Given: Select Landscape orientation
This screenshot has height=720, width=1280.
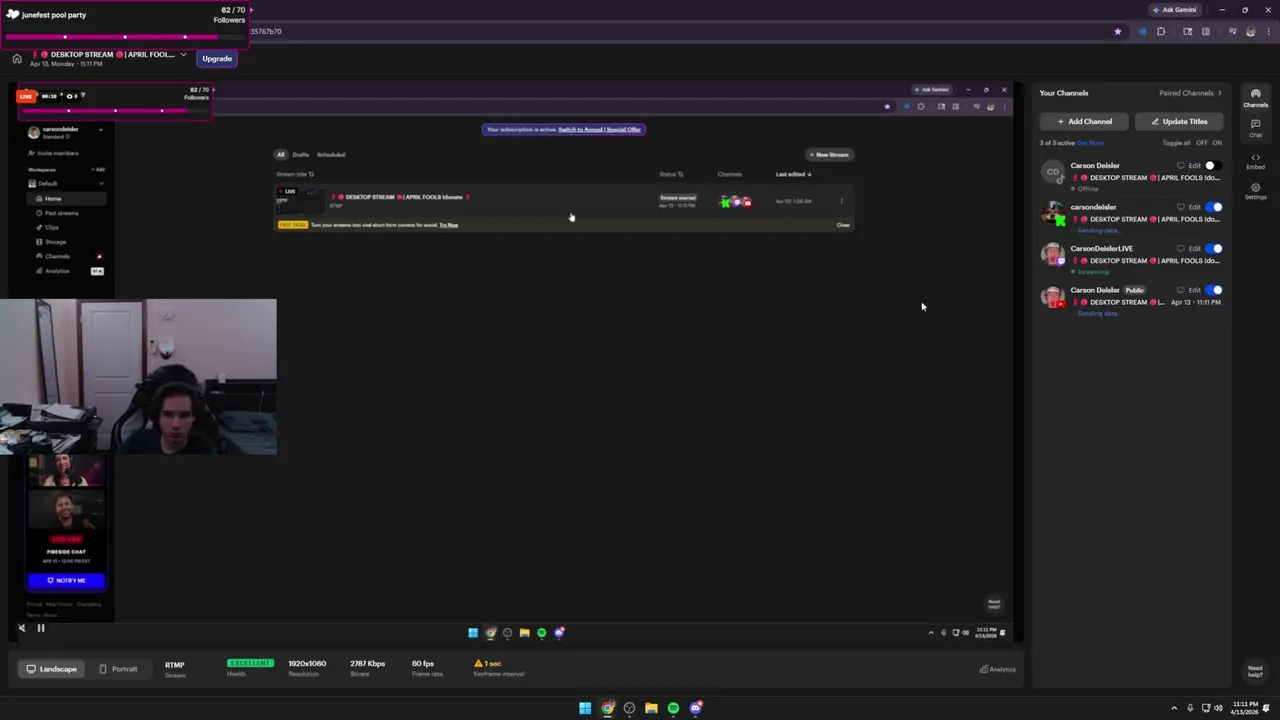Looking at the screenshot, I should click(51, 669).
